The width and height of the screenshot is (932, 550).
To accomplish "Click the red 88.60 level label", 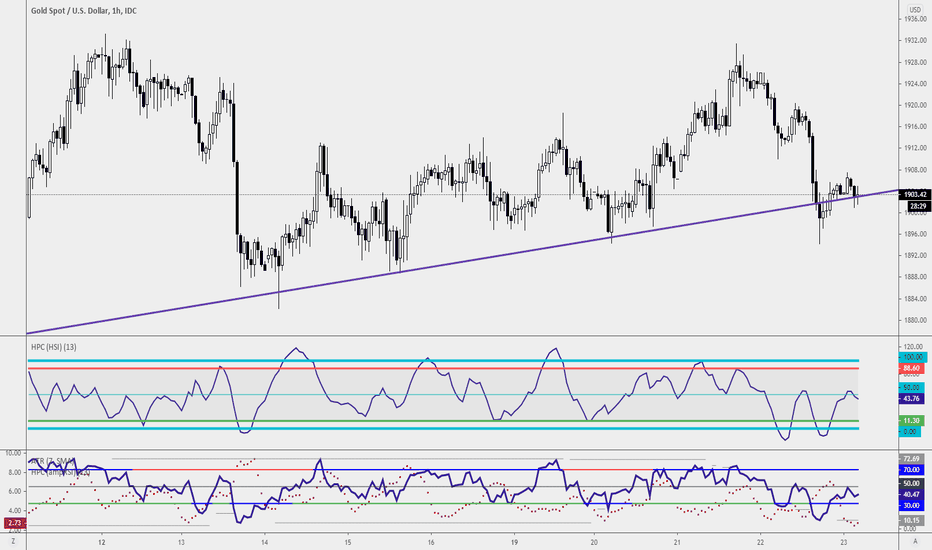I will coord(911,369).
